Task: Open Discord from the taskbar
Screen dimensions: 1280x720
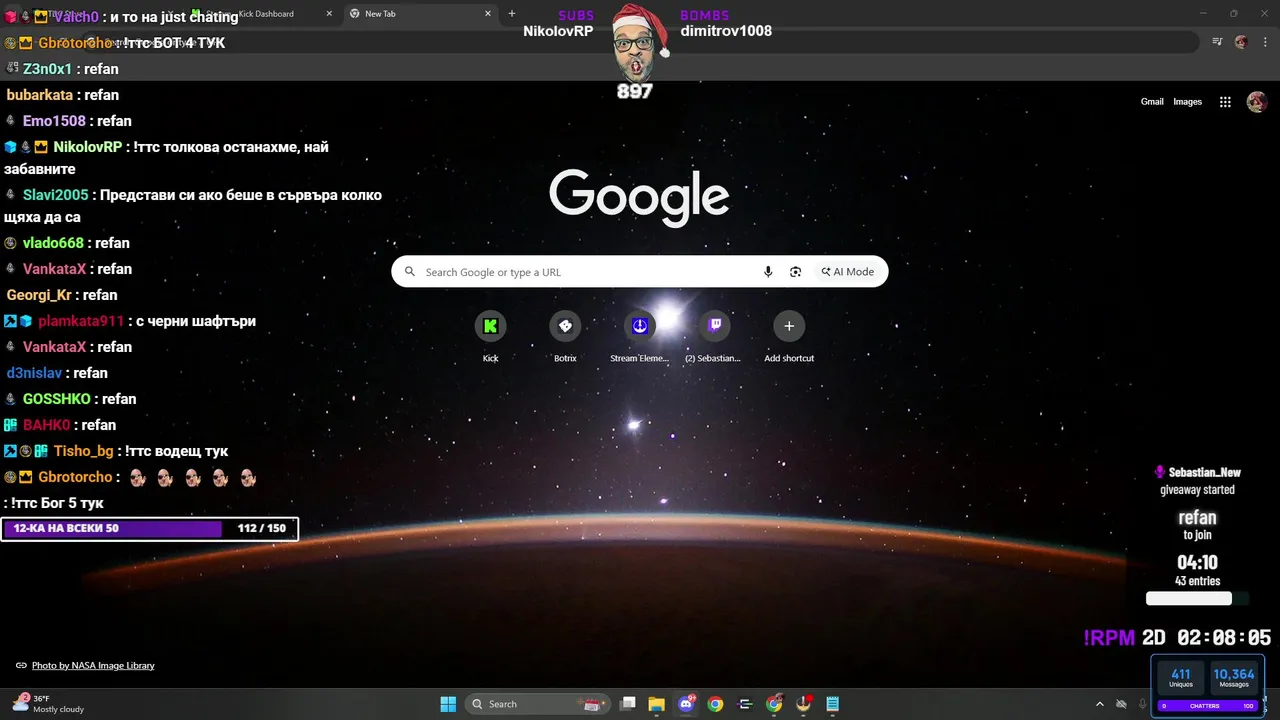Action: (x=686, y=704)
